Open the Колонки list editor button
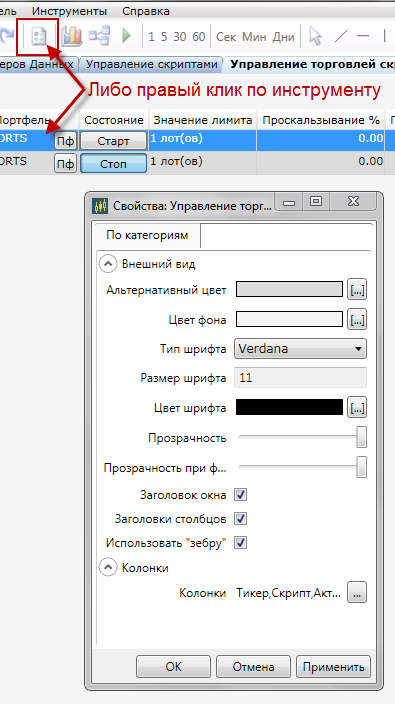This screenshot has width=395, height=704. (x=357, y=593)
